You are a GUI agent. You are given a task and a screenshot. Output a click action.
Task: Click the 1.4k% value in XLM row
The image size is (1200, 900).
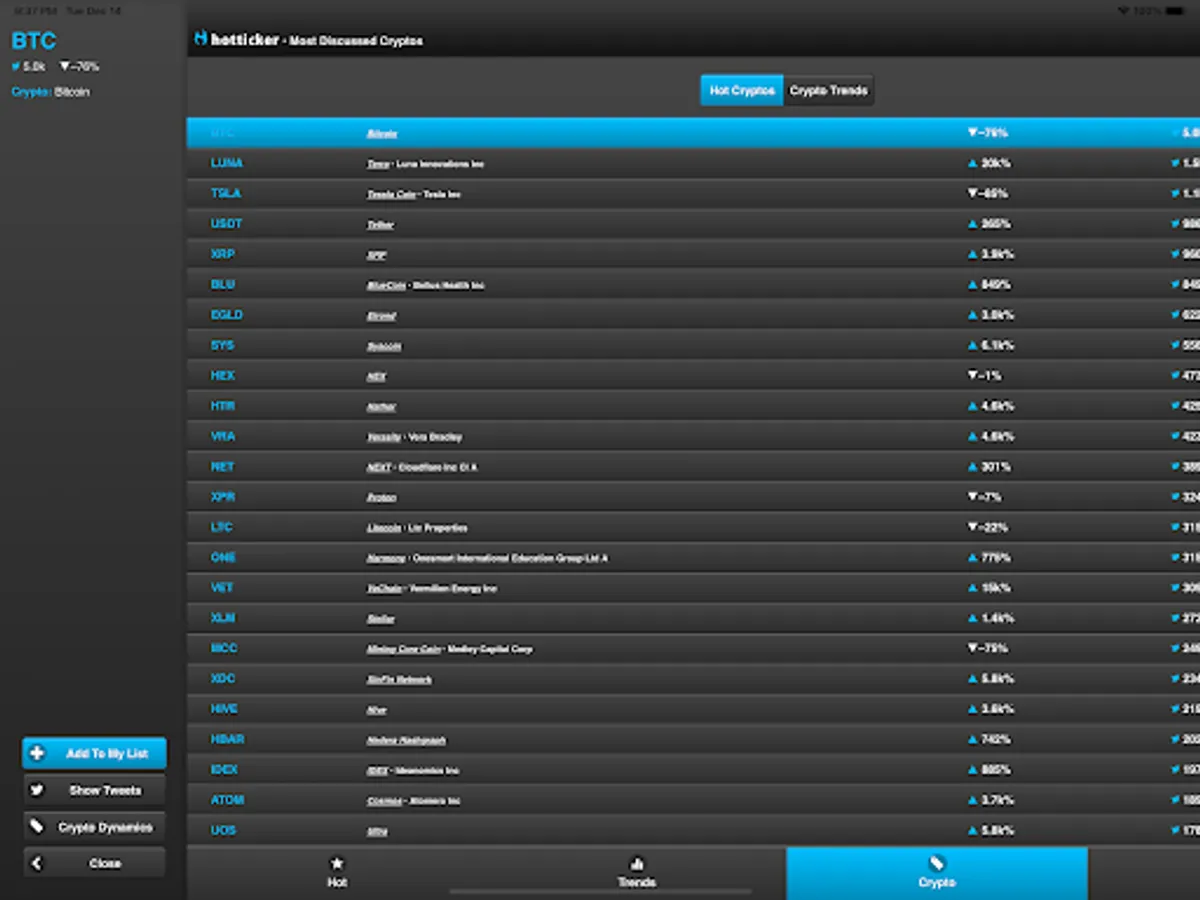[x=998, y=618]
